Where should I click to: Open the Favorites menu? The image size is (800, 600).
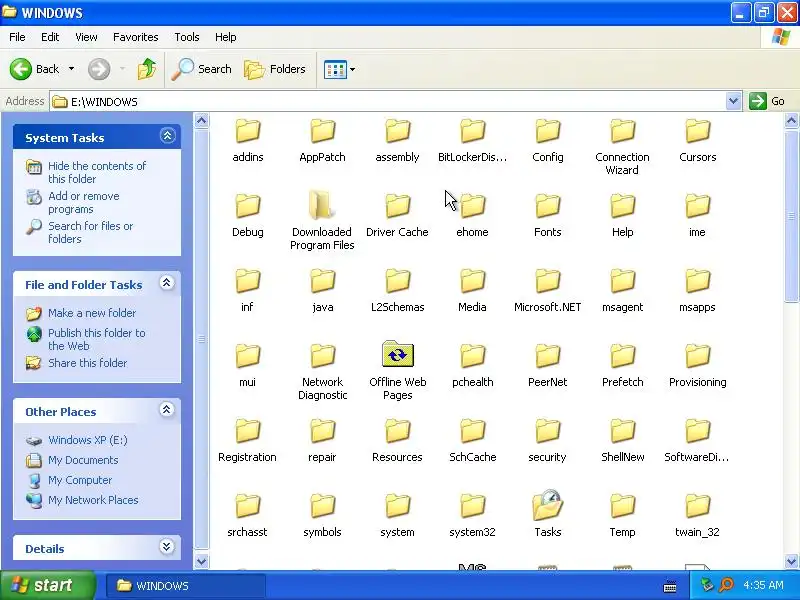coord(136,37)
